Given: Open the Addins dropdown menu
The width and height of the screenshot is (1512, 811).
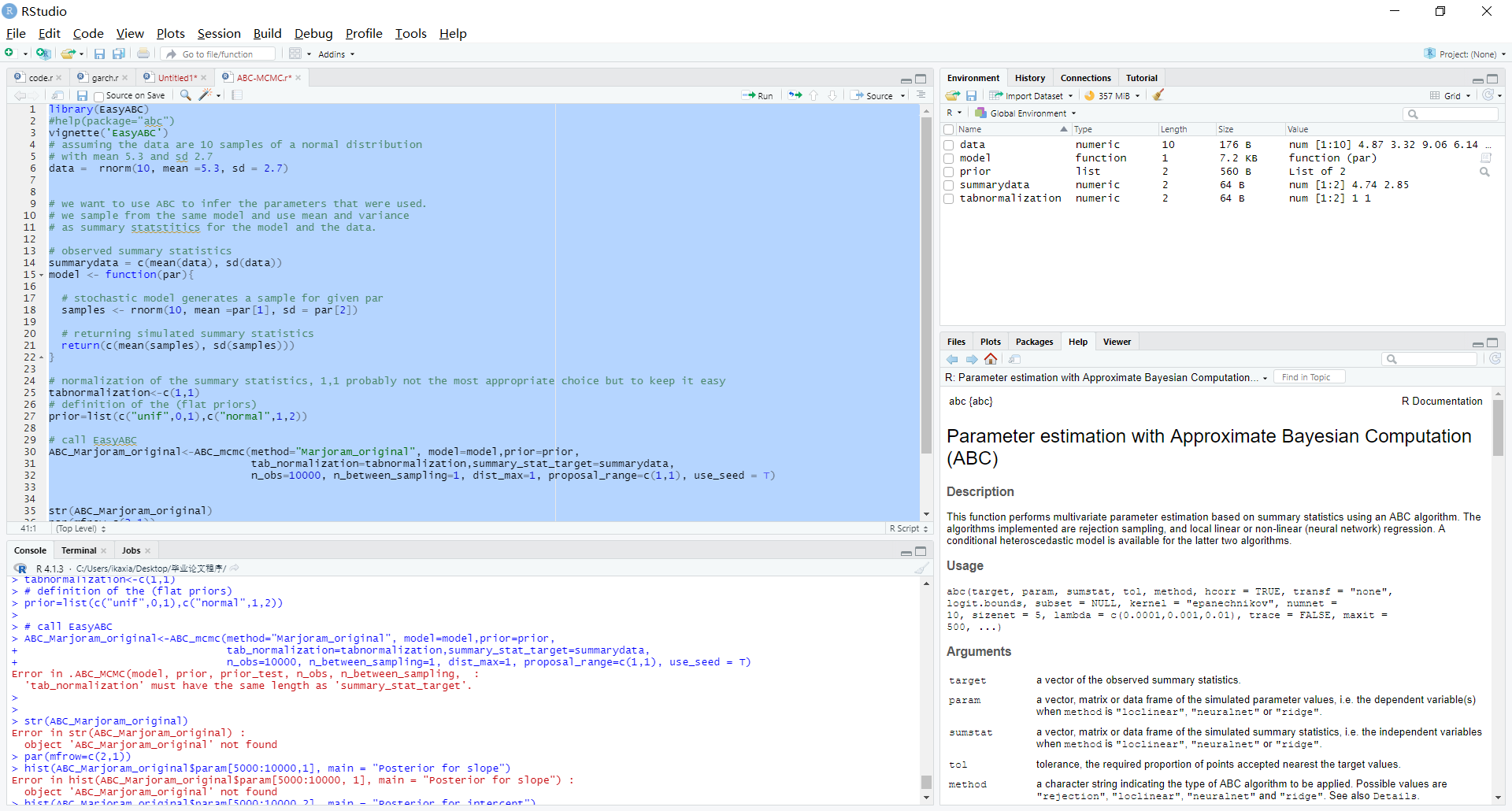Looking at the screenshot, I should (336, 54).
